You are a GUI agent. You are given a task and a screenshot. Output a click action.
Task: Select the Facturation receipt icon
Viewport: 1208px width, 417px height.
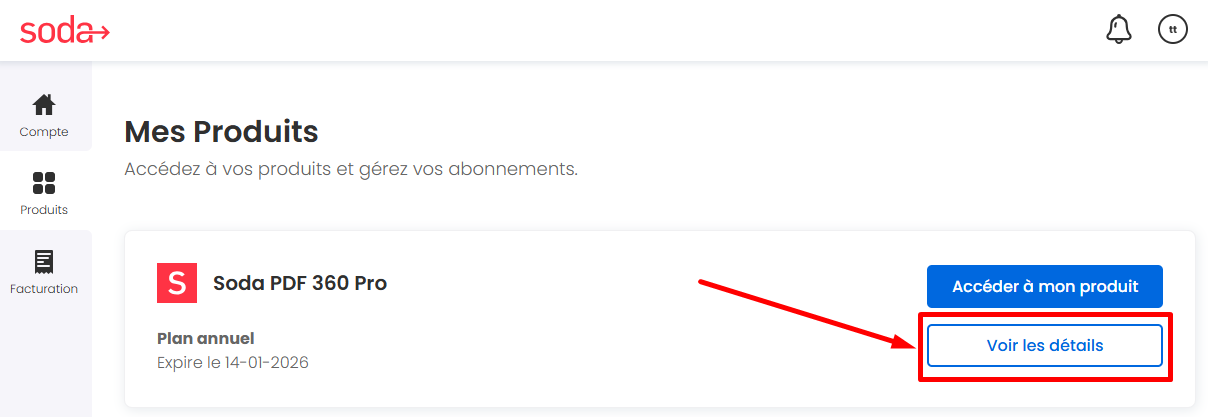44,262
